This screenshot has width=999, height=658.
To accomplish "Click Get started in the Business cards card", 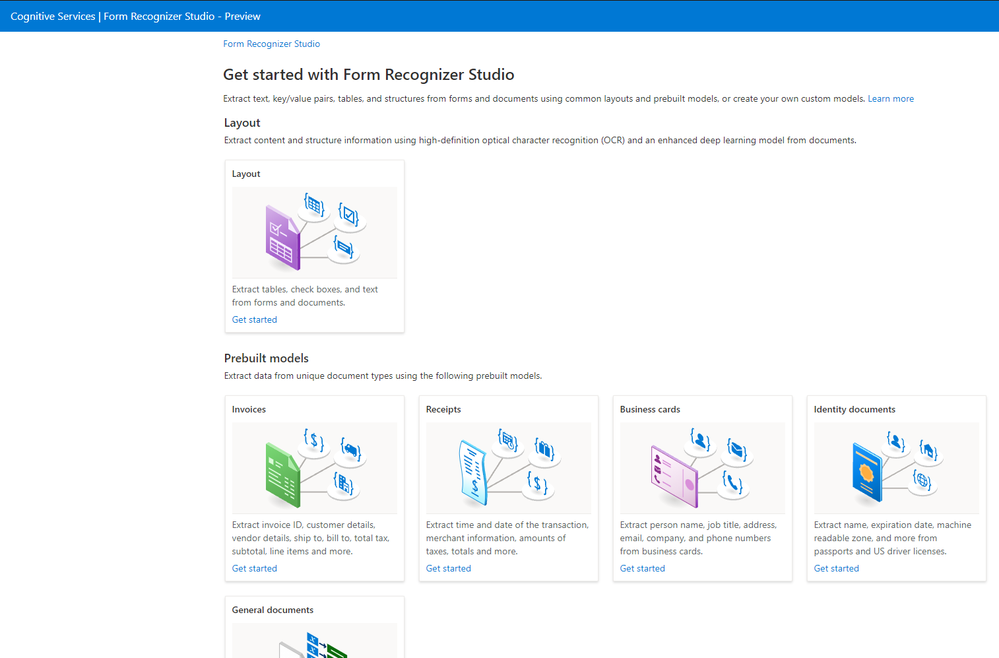I will pos(642,568).
